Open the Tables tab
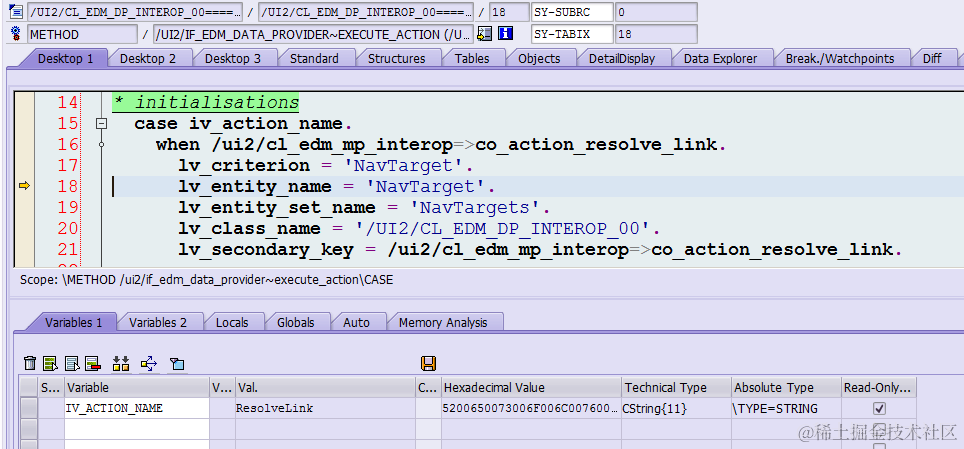The width and height of the screenshot is (964, 449). click(472, 58)
